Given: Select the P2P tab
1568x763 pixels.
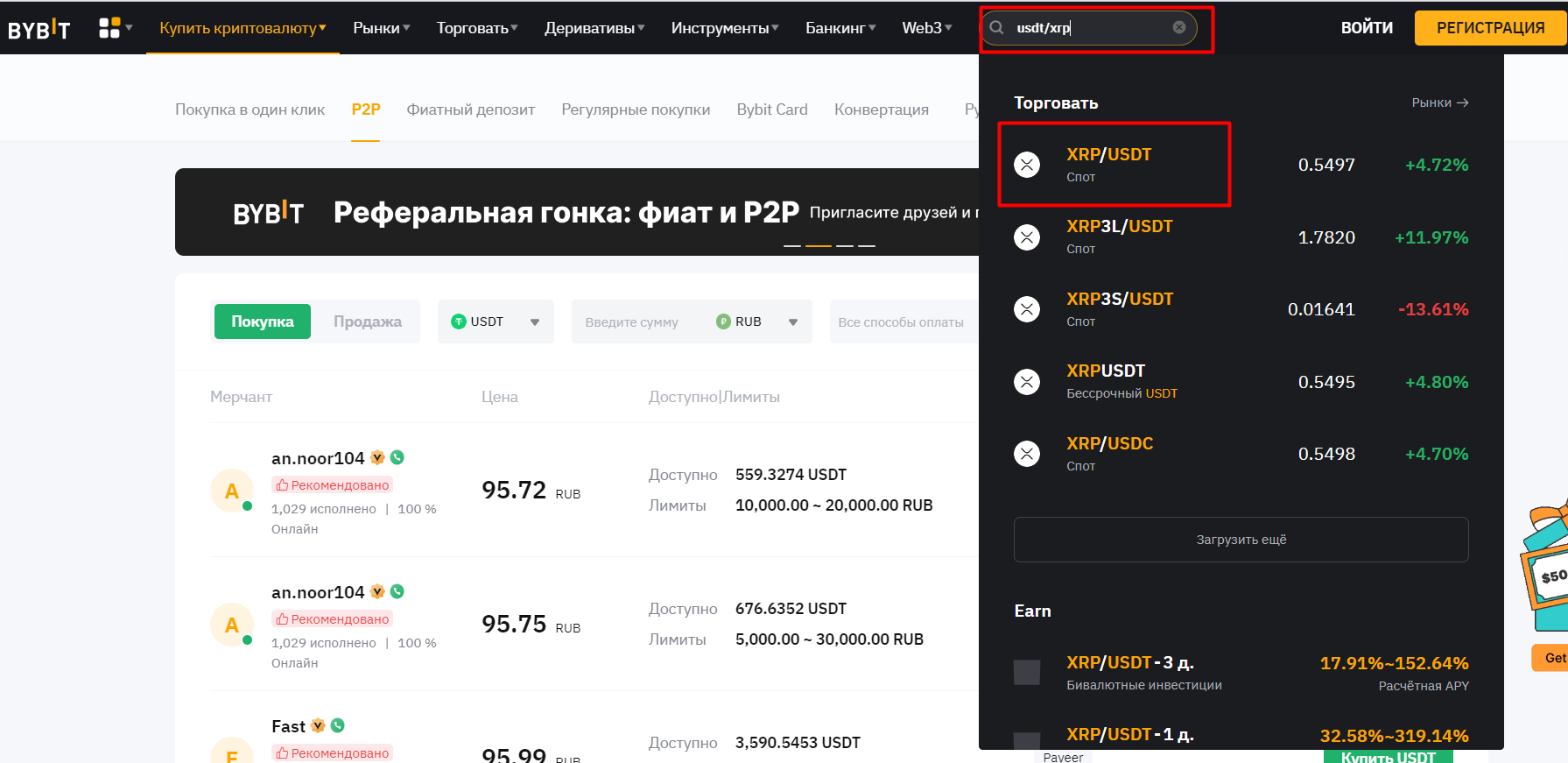Looking at the screenshot, I should click(x=366, y=110).
